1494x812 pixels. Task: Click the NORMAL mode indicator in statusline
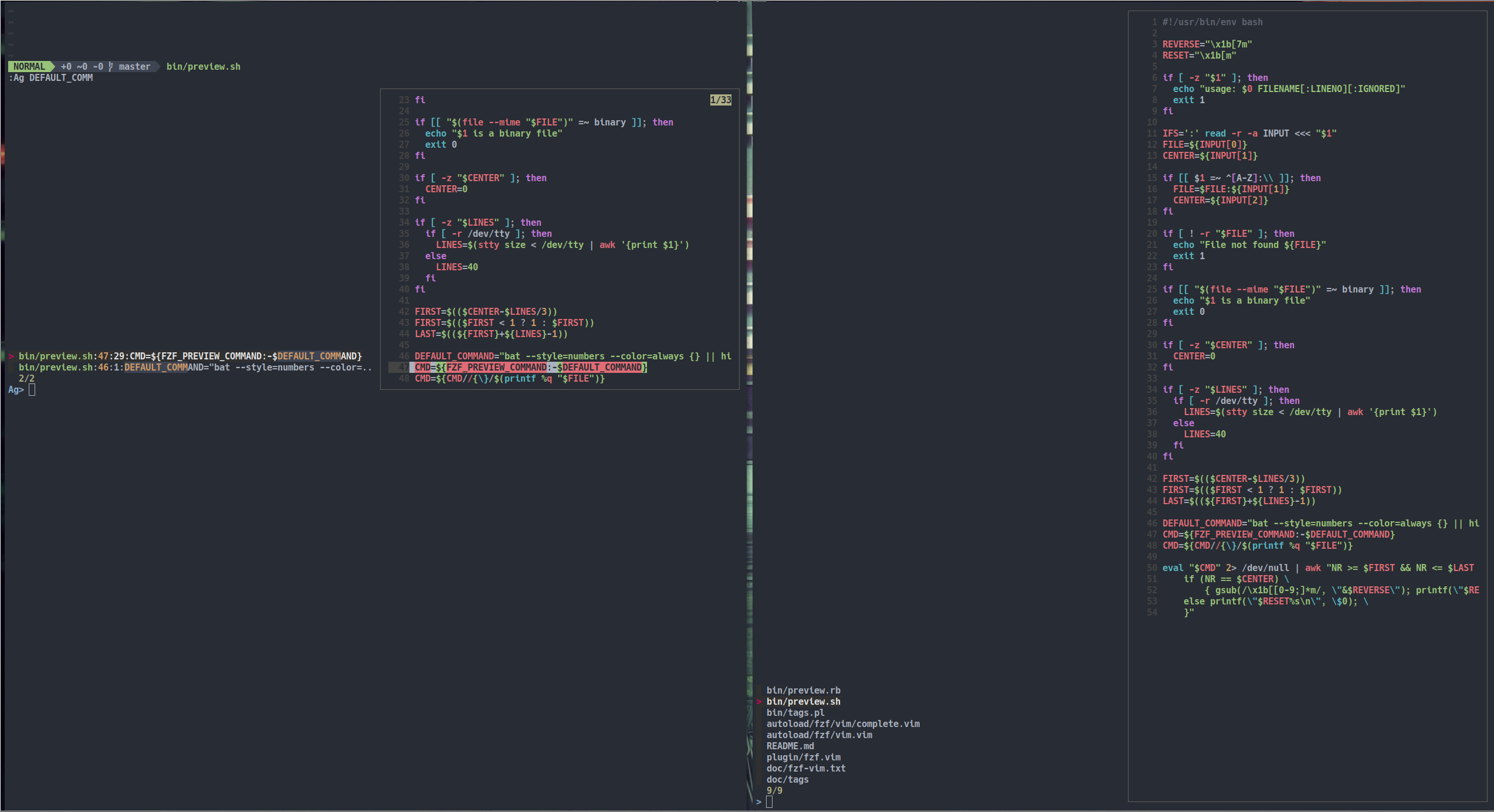(x=29, y=67)
